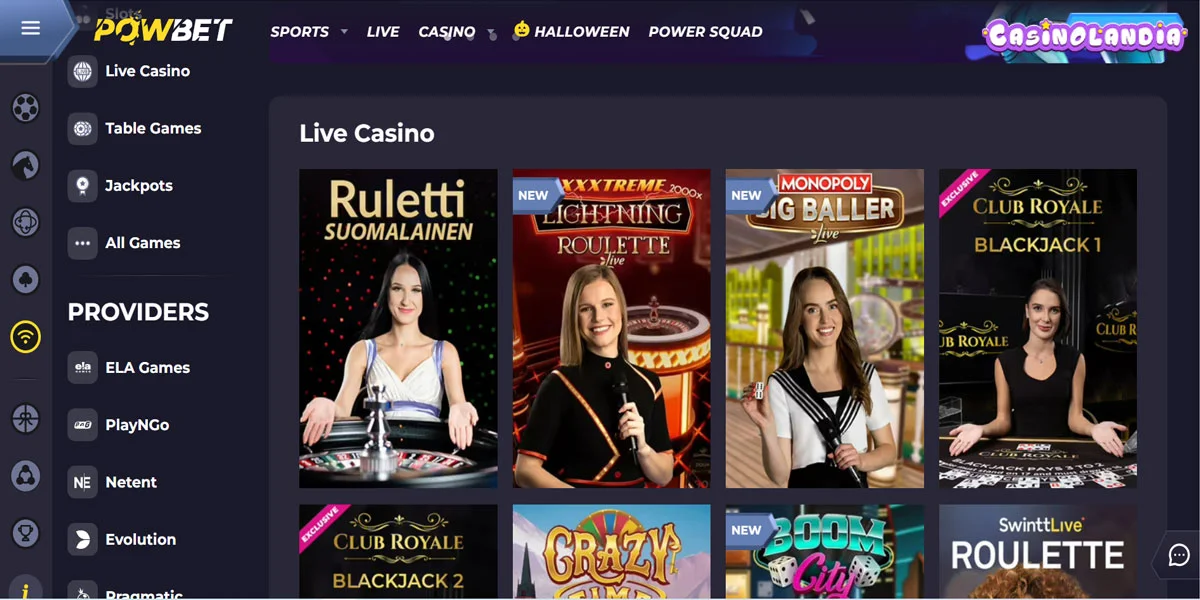Select the soccer ball sports icon
This screenshot has width=1200, height=600.
26,107
